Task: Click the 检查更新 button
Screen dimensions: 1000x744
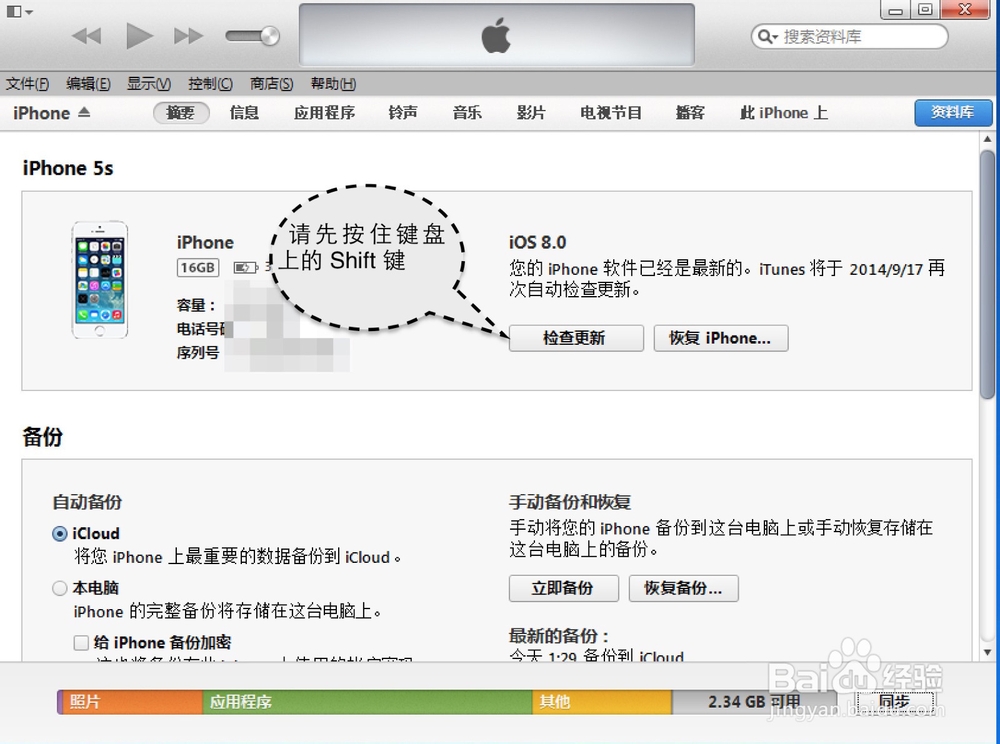Action: point(576,338)
